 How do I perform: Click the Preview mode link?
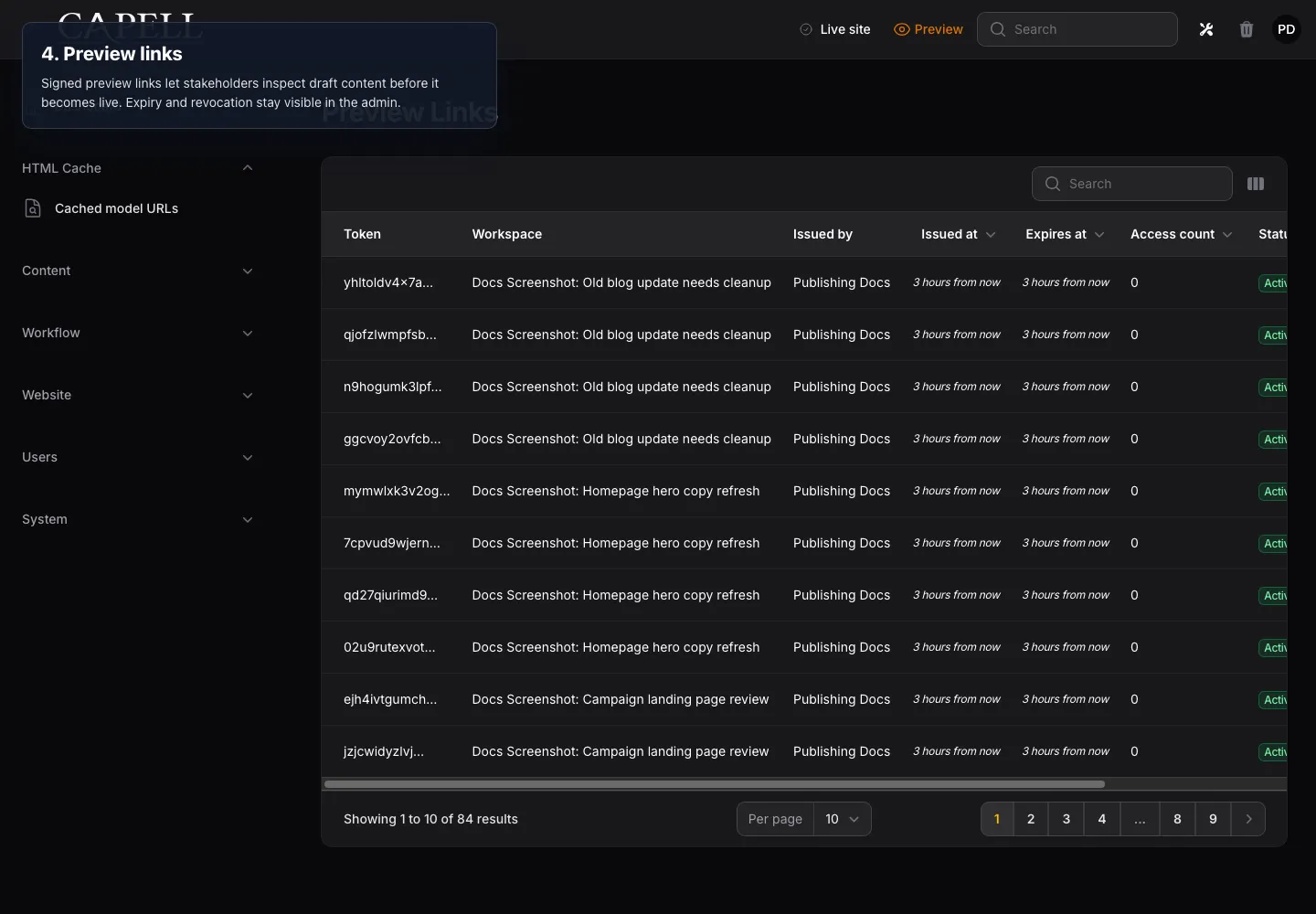tap(929, 29)
